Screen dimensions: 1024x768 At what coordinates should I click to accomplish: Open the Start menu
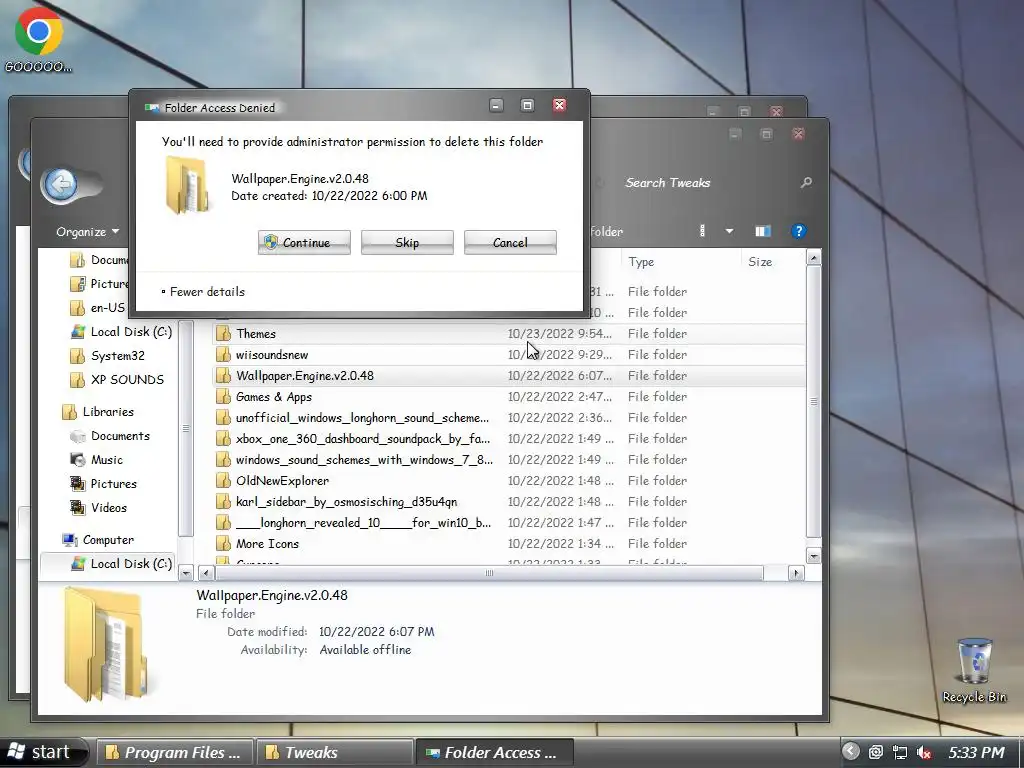(43, 752)
